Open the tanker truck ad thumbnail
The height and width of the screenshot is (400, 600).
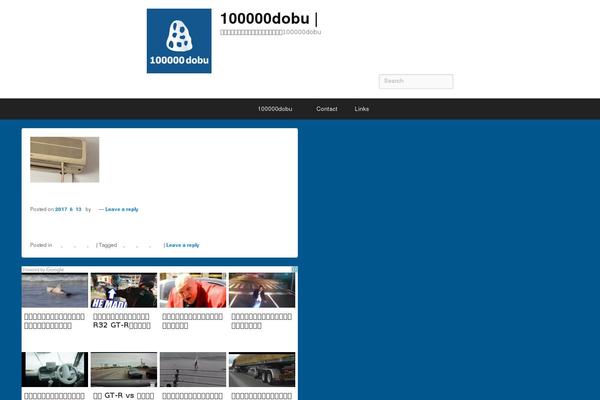click(261, 369)
